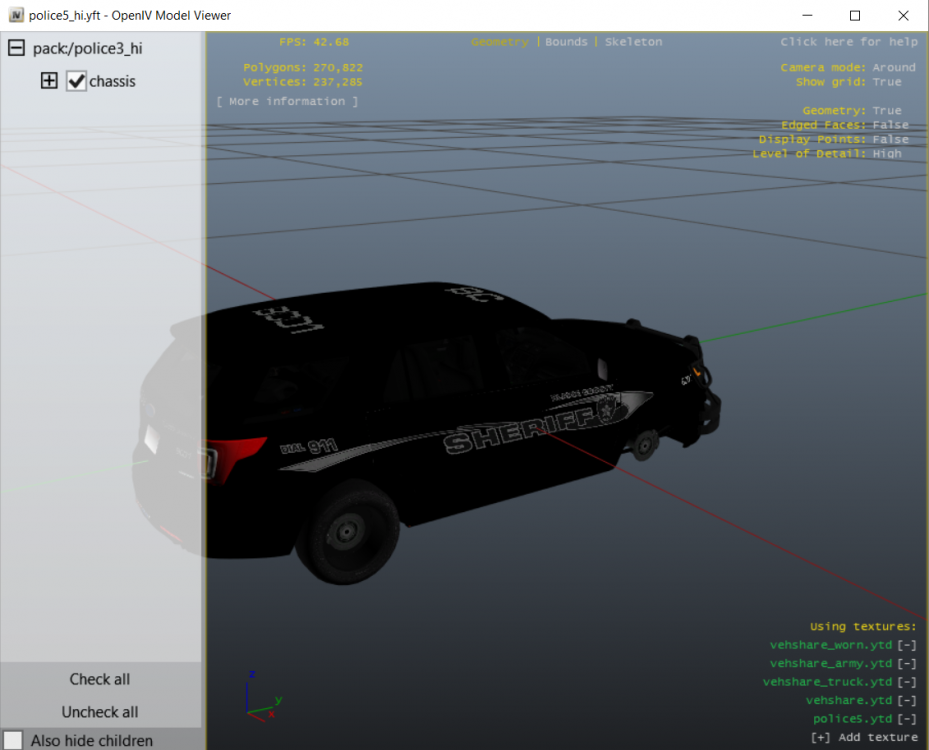Remove vehshare_army.ytd with its [-] button
Viewport: 929px width, 750px height.
[906, 663]
